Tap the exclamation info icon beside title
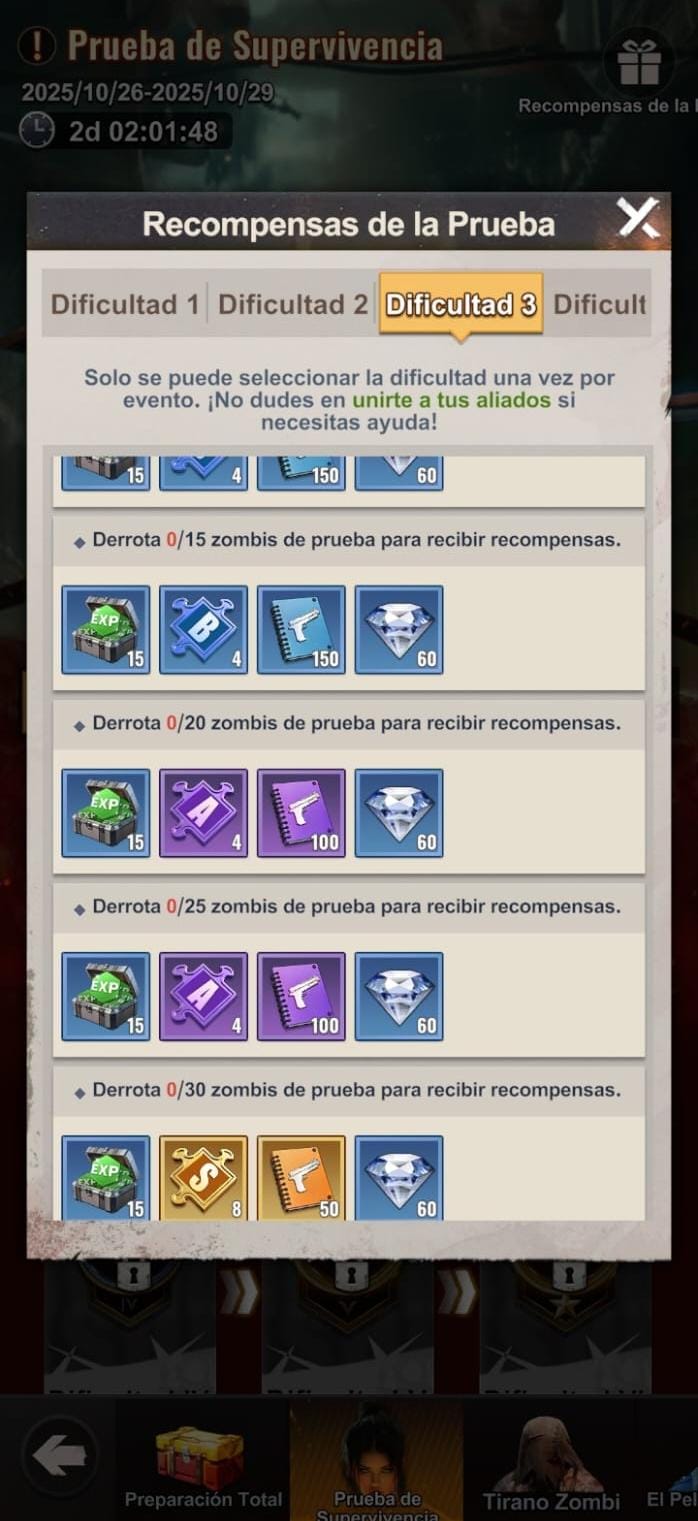This screenshot has width=698, height=1521. (x=37, y=45)
